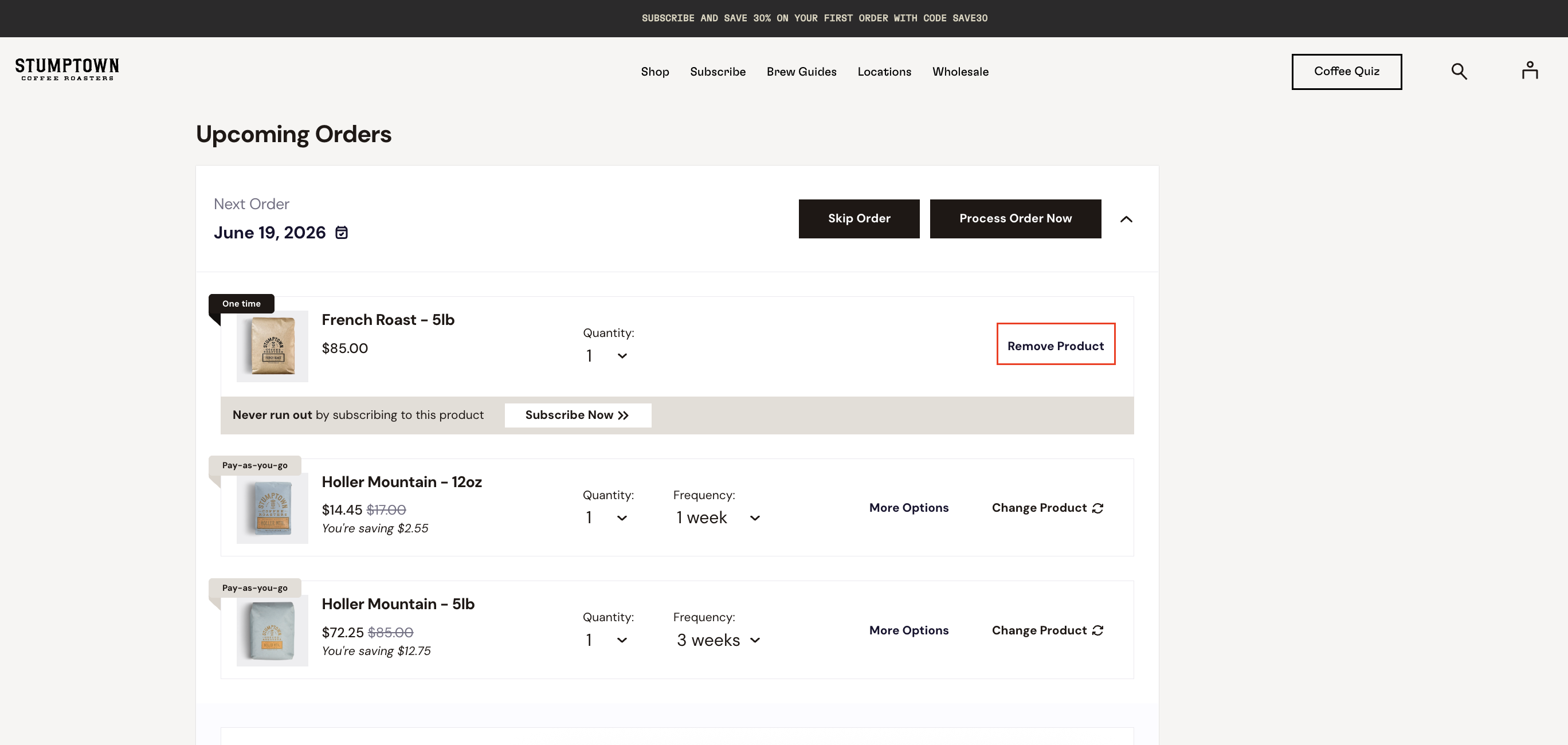
Task: Click the Coffee Quiz button
Action: 1346,72
